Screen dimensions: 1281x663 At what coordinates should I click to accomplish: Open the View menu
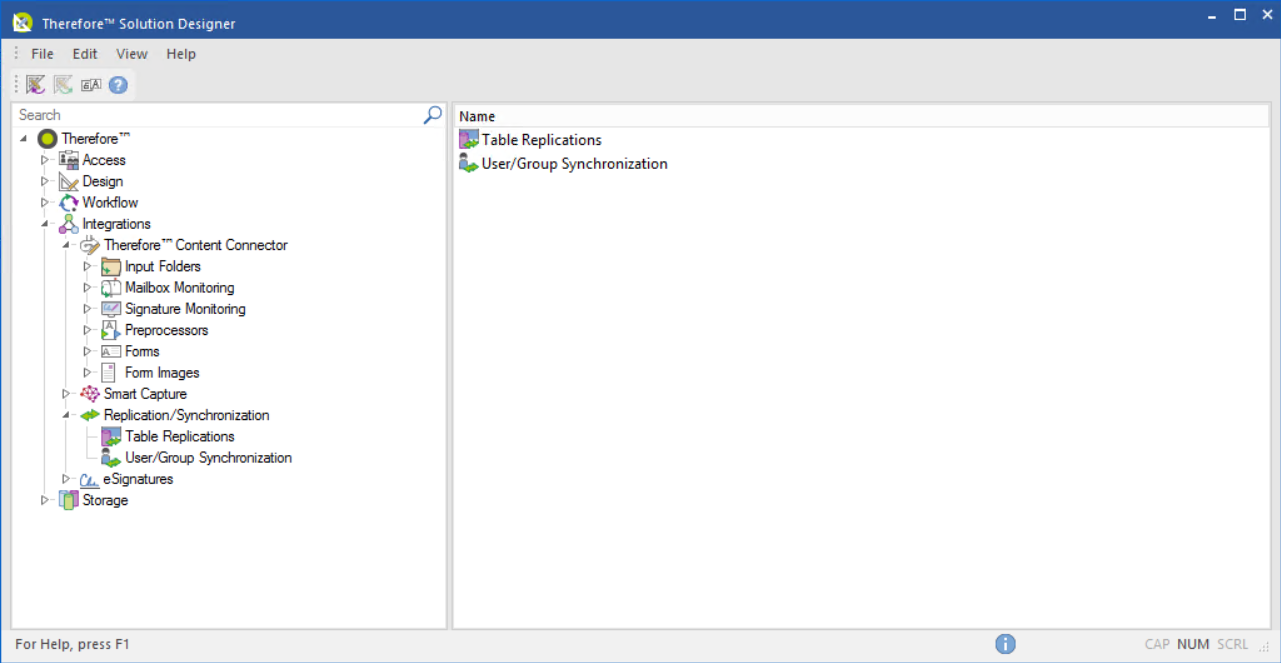click(131, 54)
